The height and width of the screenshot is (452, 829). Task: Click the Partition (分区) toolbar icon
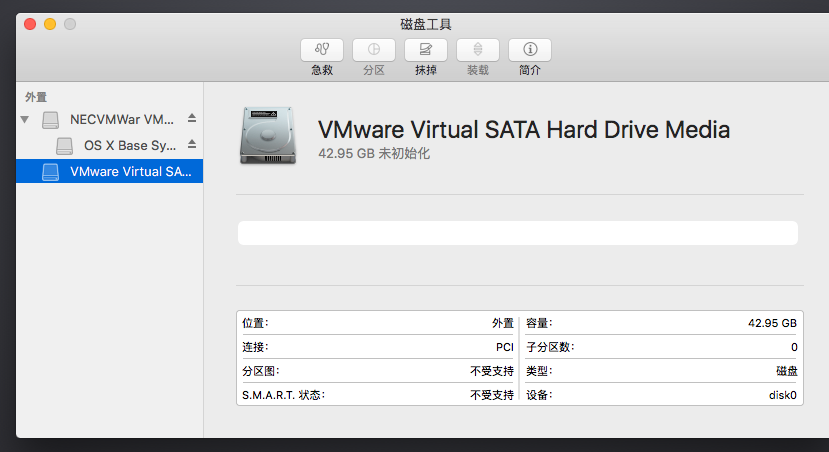click(374, 49)
